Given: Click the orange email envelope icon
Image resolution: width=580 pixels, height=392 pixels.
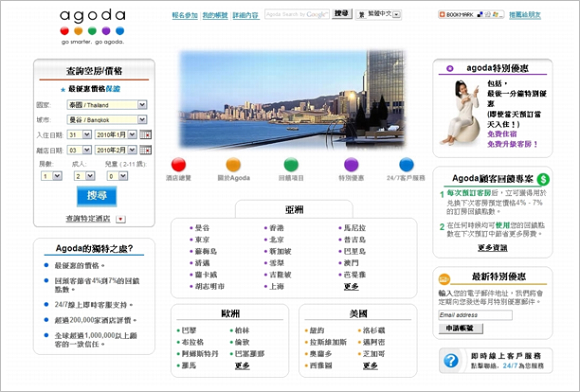Looking at the screenshot, I should [444, 278].
